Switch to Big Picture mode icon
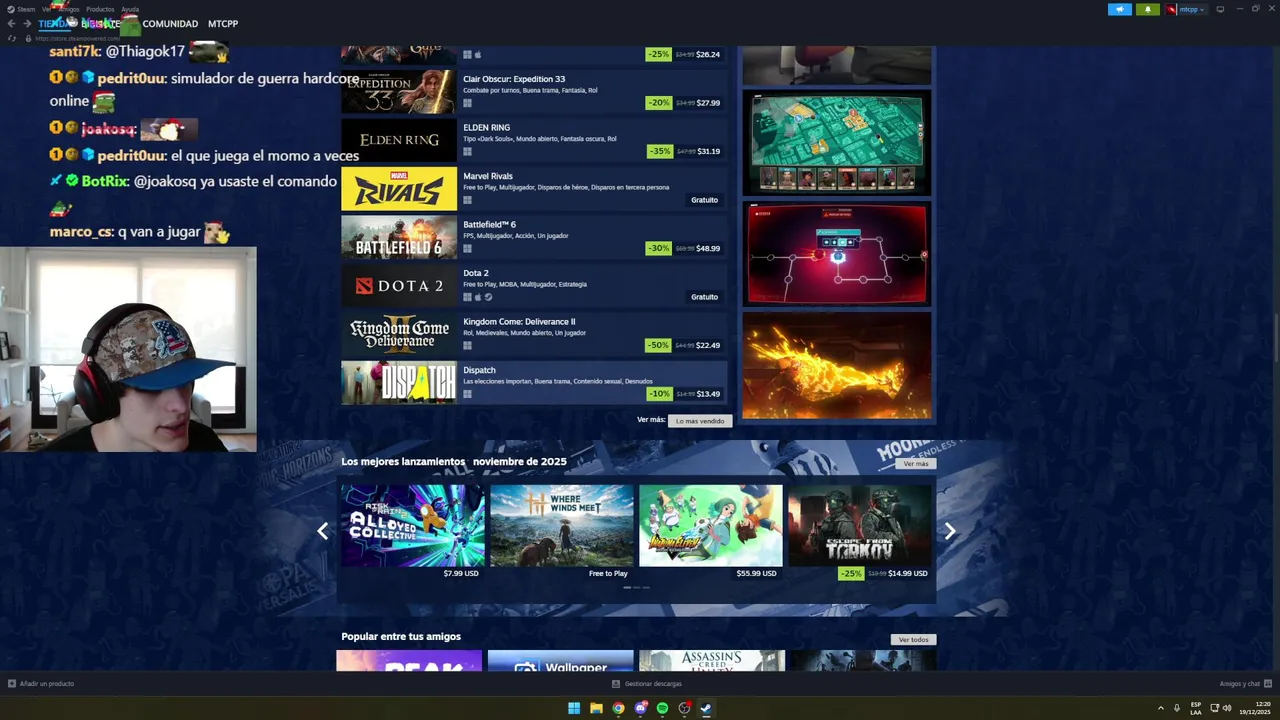This screenshot has width=1280, height=720. point(1220,9)
